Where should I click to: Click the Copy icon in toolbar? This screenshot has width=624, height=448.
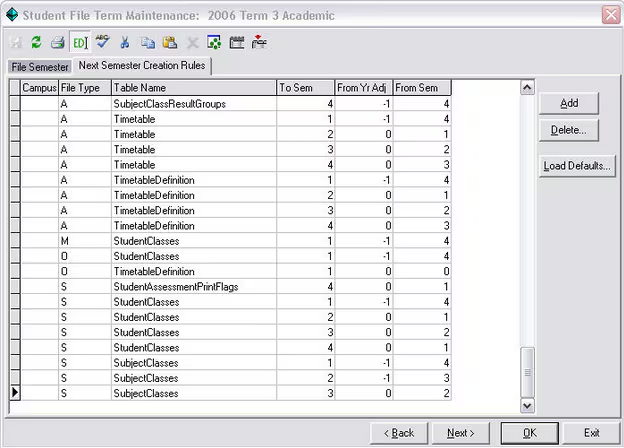[x=148, y=42]
